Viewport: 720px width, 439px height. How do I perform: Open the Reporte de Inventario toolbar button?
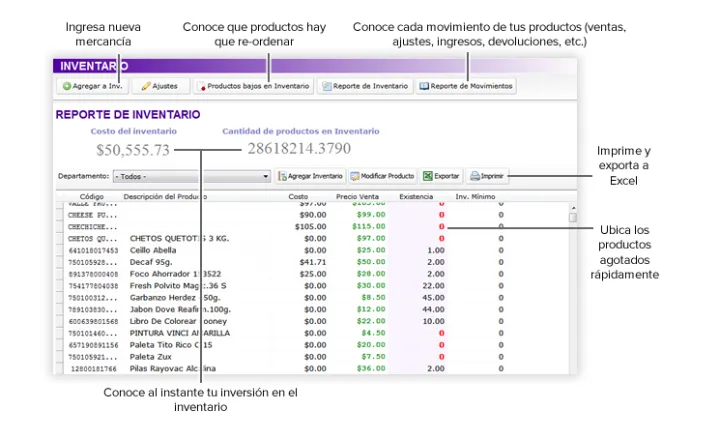tap(364, 87)
